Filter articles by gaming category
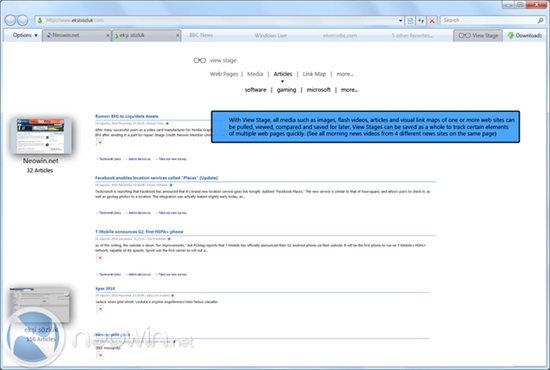 pyautogui.click(x=286, y=90)
